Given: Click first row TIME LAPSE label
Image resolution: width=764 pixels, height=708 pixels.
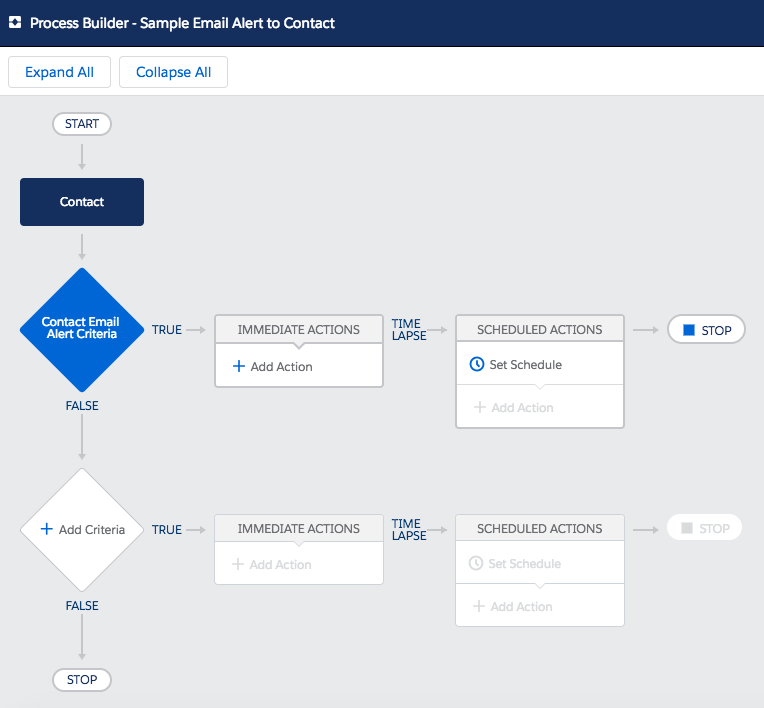Looking at the screenshot, I should click(409, 330).
